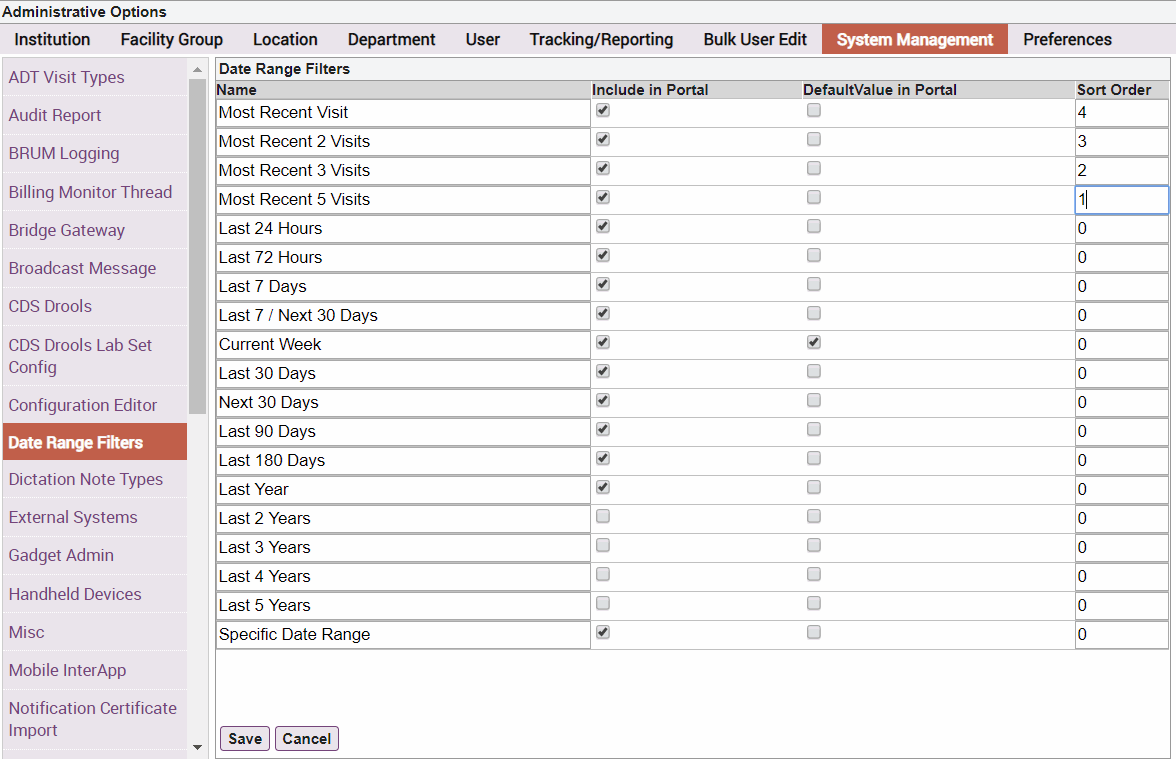This screenshot has height=759, width=1176.
Task: Save the date range filter changes
Action: 244,739
